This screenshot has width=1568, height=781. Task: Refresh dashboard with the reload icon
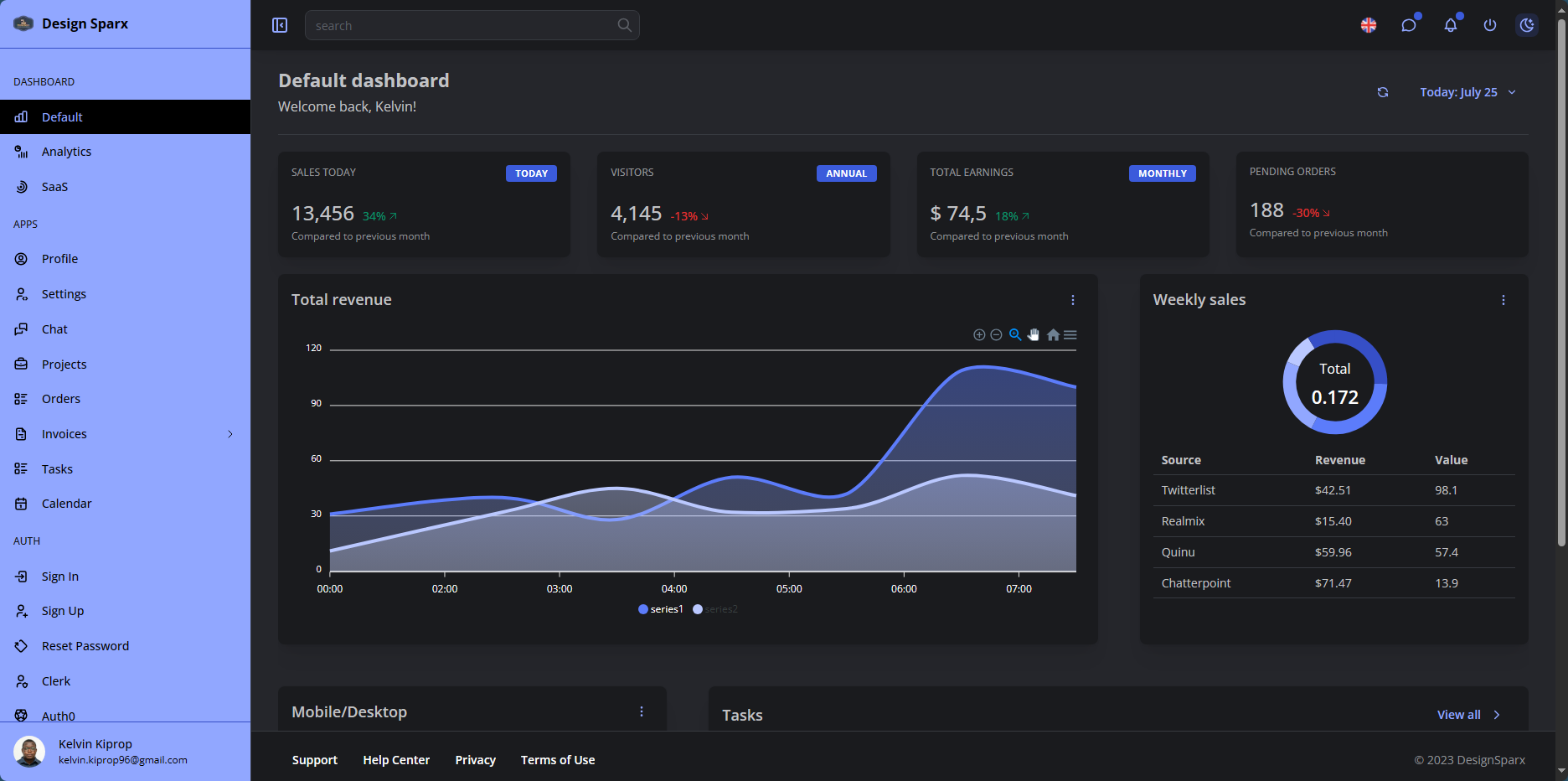click(1383, 92)
